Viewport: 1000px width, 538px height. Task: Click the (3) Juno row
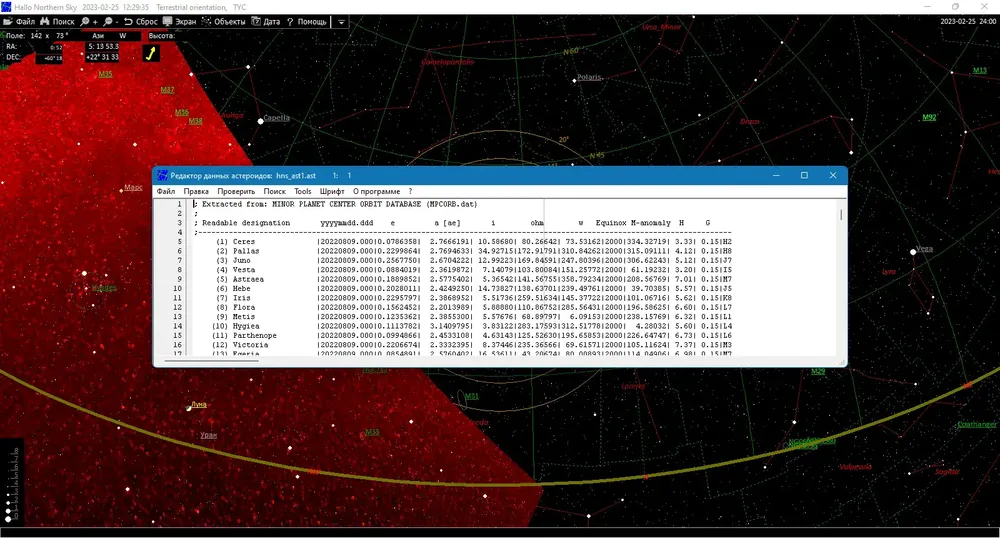coord(473,261)
